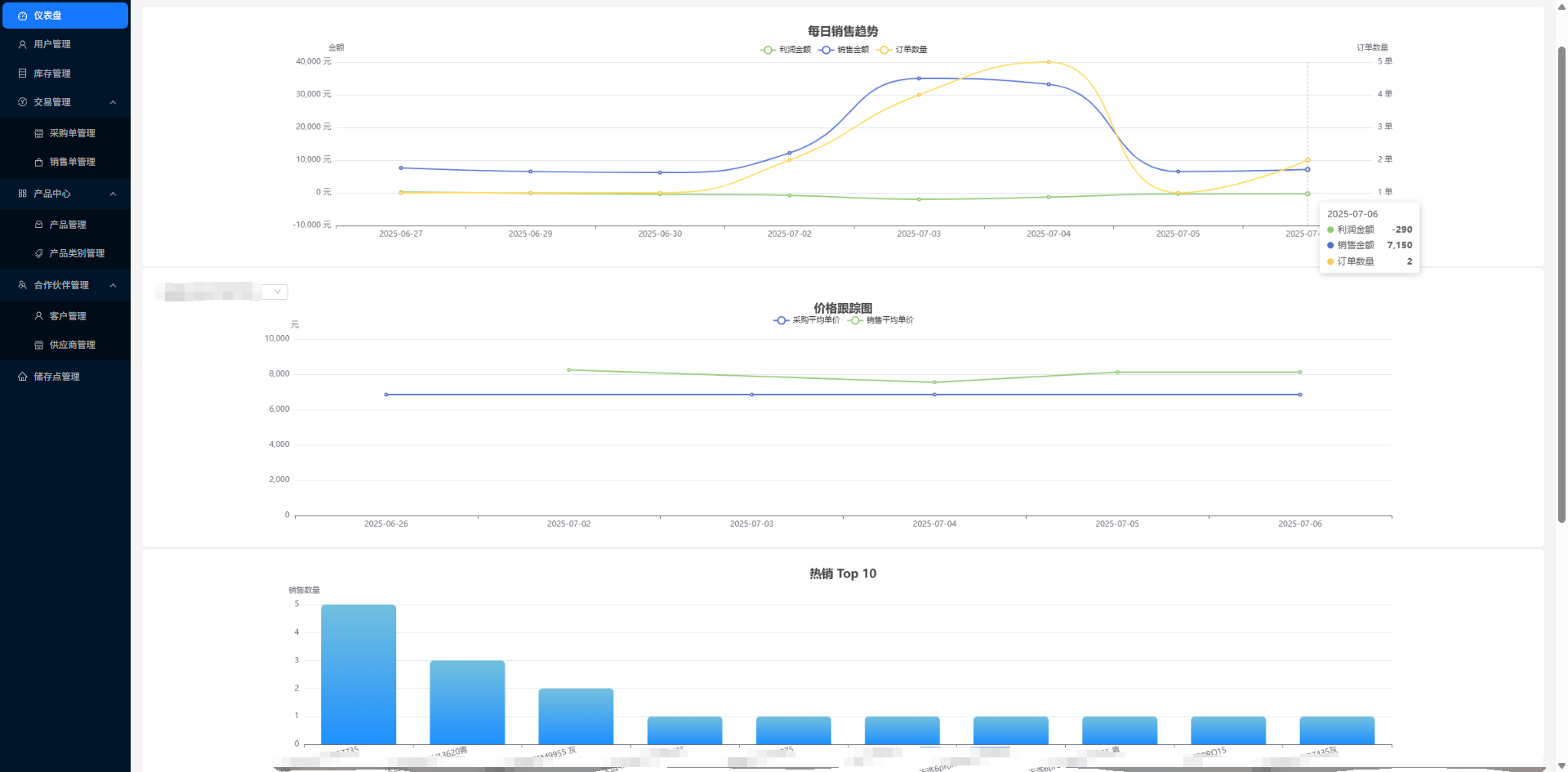1568x772 pixels.
Task: Click the shopping bag icon beside 销售单管理
Action: click(38, 162)
